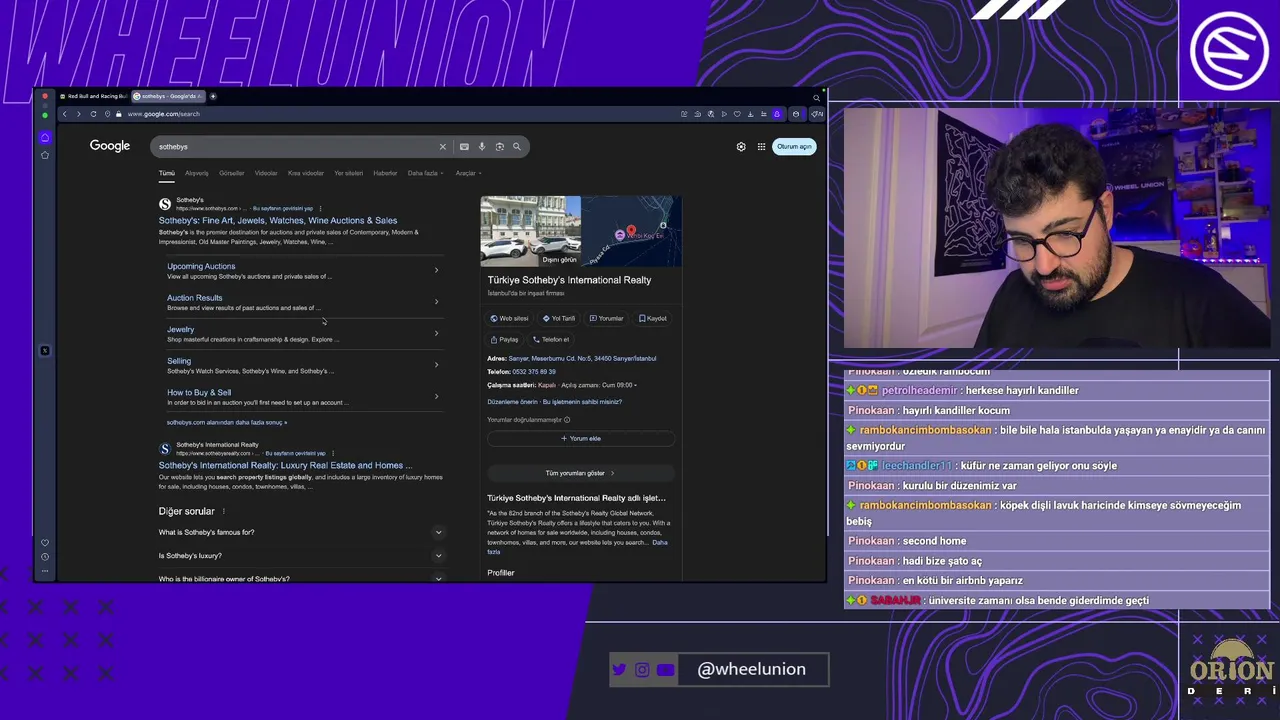Open a new browser tab with plus
The image size is (1280, 720).
(x=213, y=96)
